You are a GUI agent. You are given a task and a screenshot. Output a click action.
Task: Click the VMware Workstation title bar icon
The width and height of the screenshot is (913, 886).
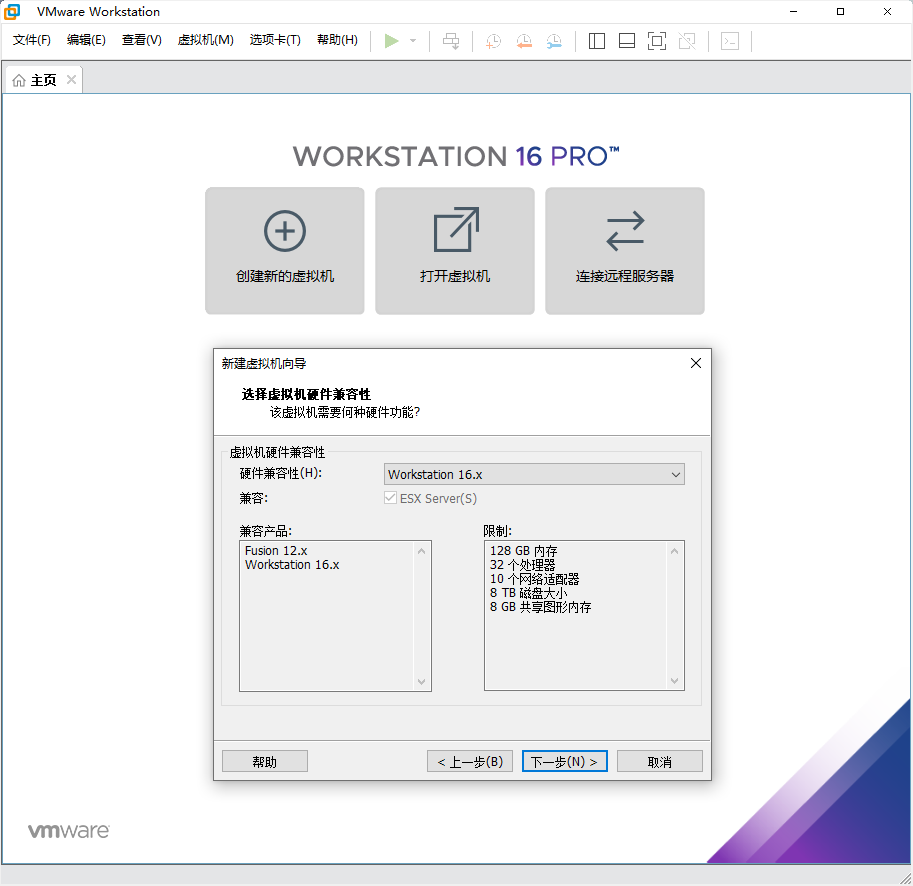pyautogui.click(x=12, y=11)
